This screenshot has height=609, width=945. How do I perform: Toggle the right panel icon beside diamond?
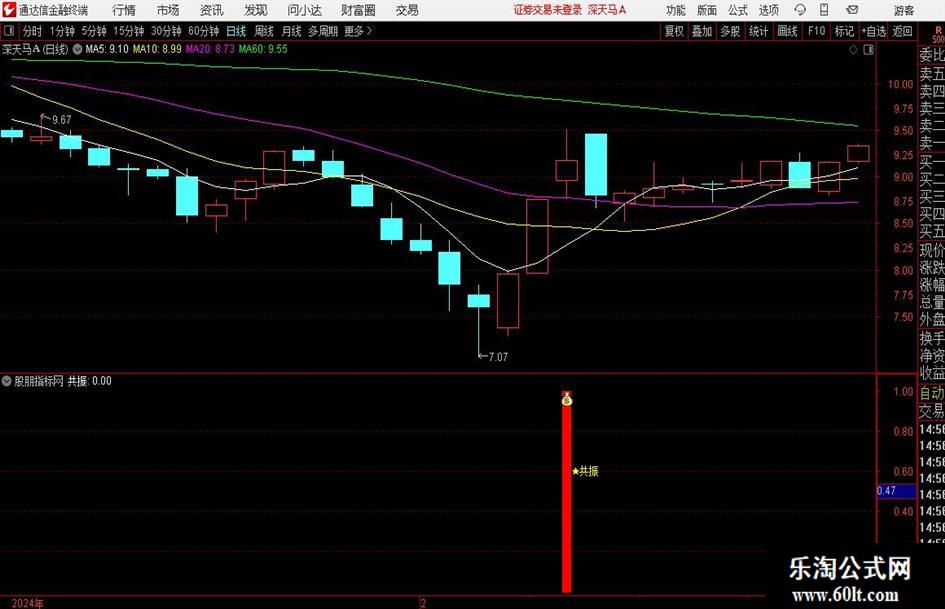[x=868, y=50]
